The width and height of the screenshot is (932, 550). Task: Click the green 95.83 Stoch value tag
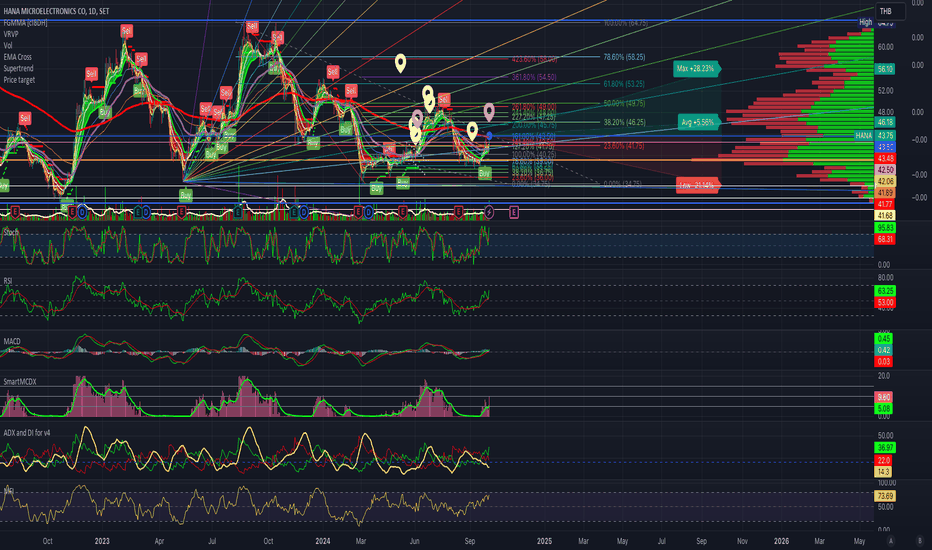885,228
